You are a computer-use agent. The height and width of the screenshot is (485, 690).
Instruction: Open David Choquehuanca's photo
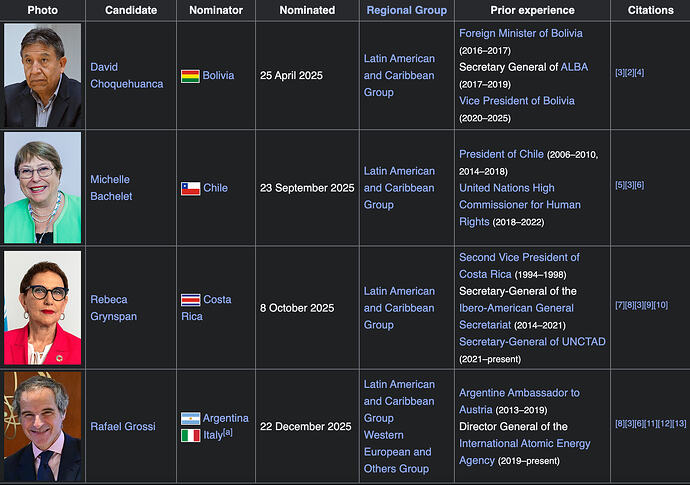(42, 75)
